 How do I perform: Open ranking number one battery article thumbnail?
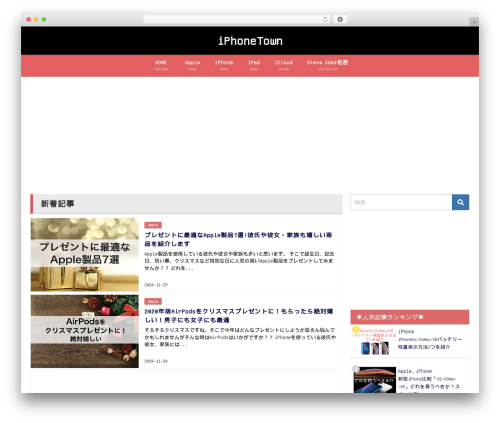374,341
